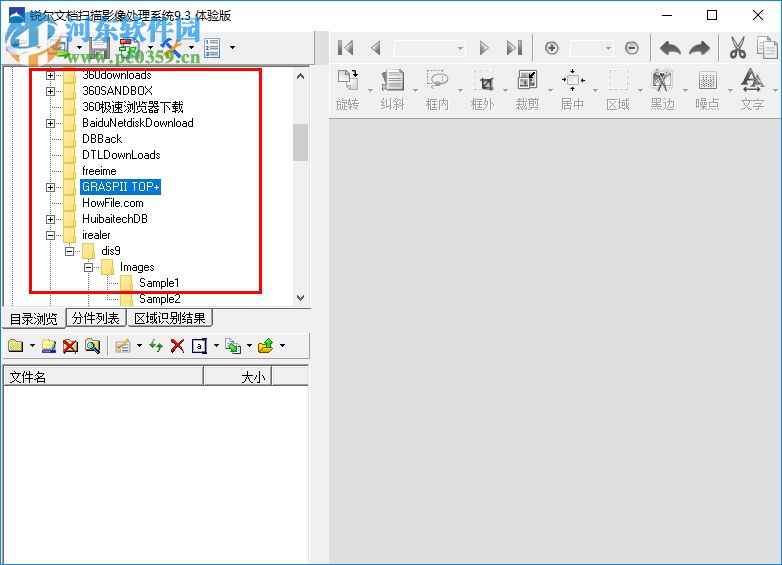
Task: Open the zoom level combo box
Action: [x=591, y=48]
